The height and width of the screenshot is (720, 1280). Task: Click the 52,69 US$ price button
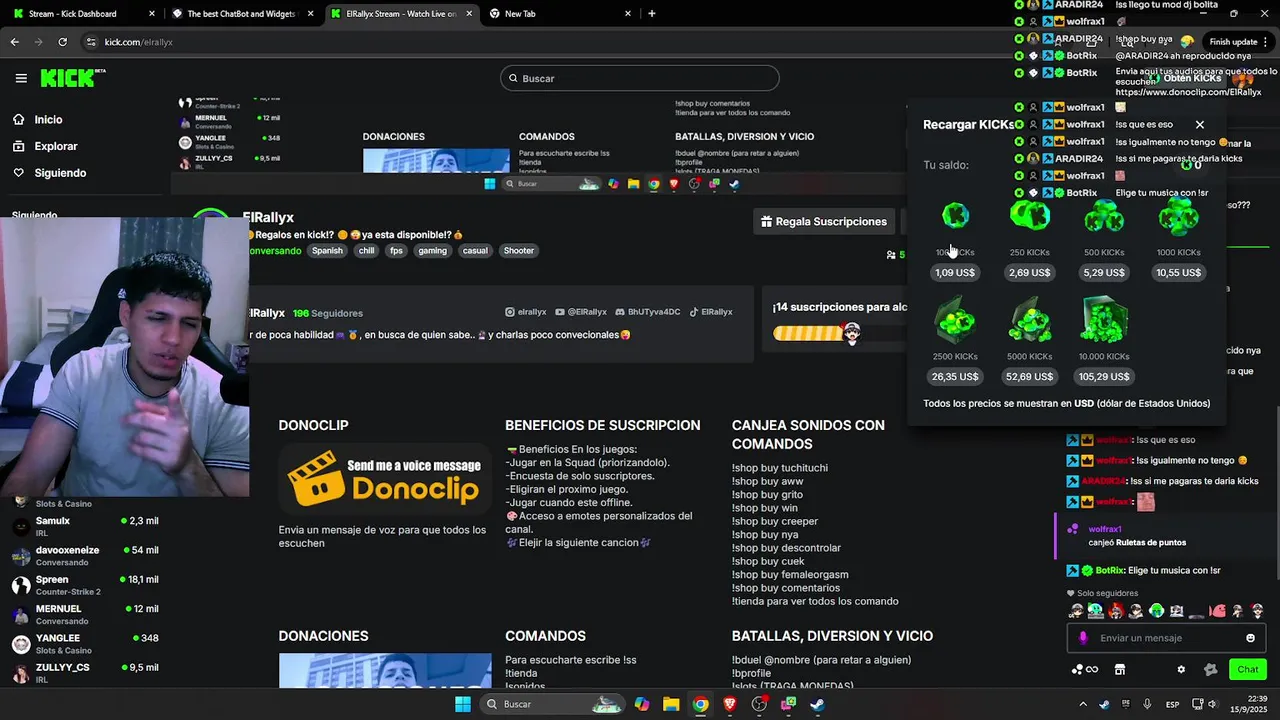(1029, 377)
